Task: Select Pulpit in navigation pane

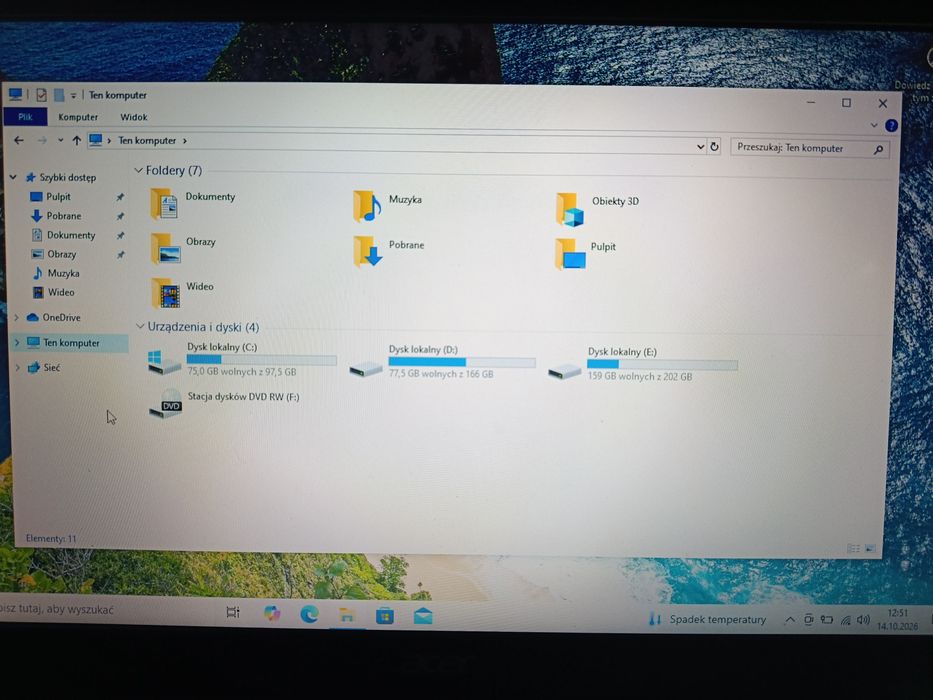Action: (58, 196)
